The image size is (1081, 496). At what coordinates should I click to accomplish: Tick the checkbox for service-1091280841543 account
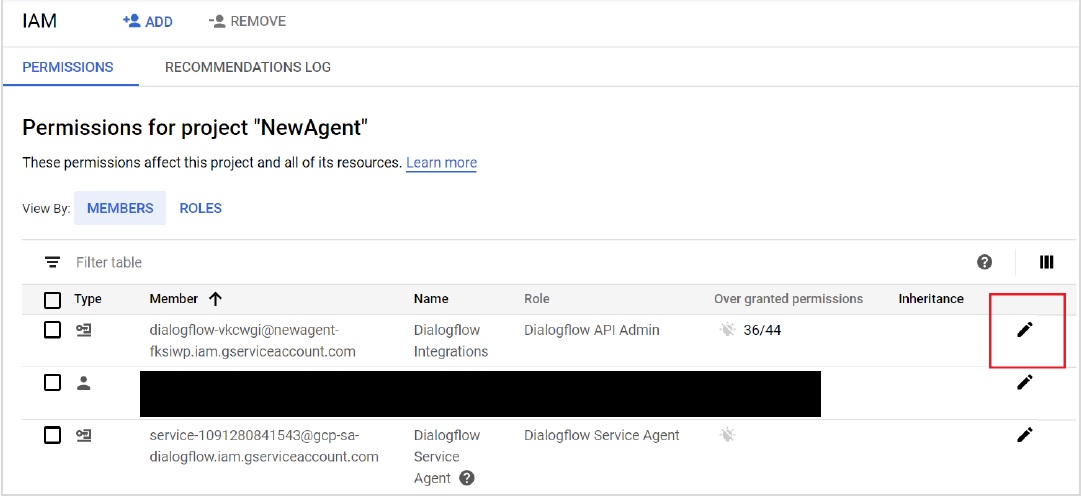point(53,435)
